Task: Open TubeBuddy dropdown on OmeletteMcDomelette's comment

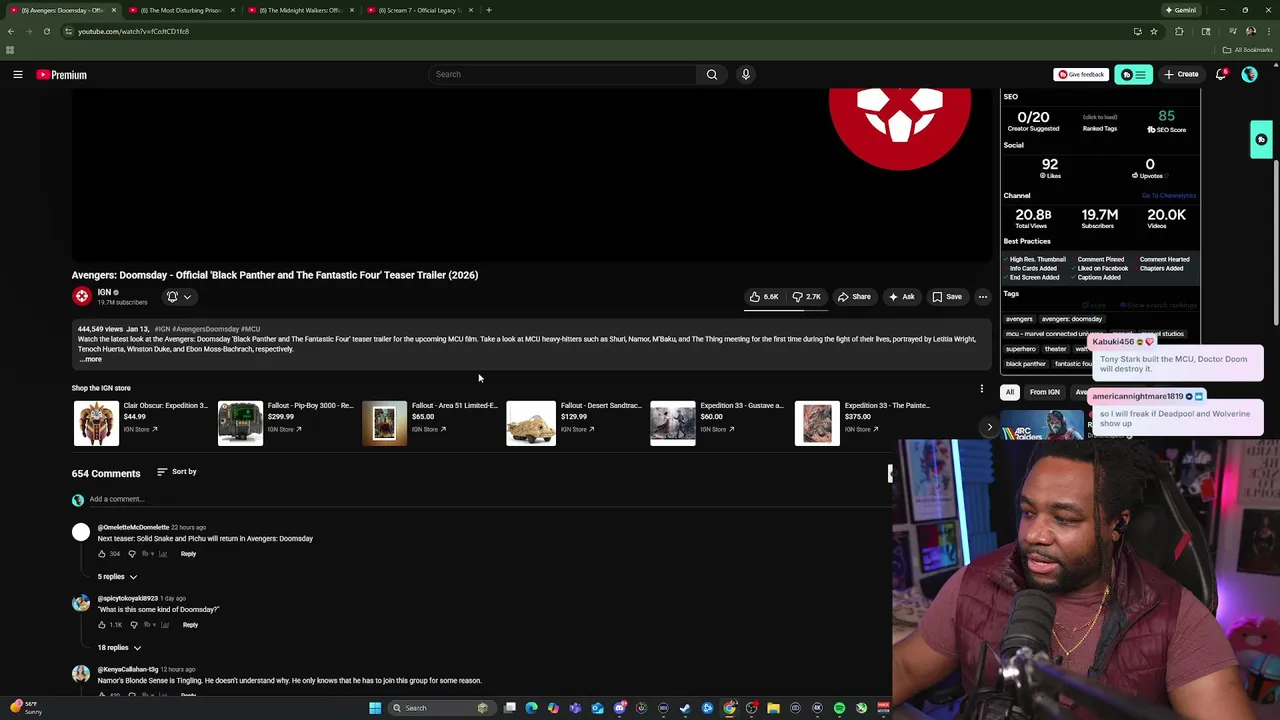Action: coord(148,554)
